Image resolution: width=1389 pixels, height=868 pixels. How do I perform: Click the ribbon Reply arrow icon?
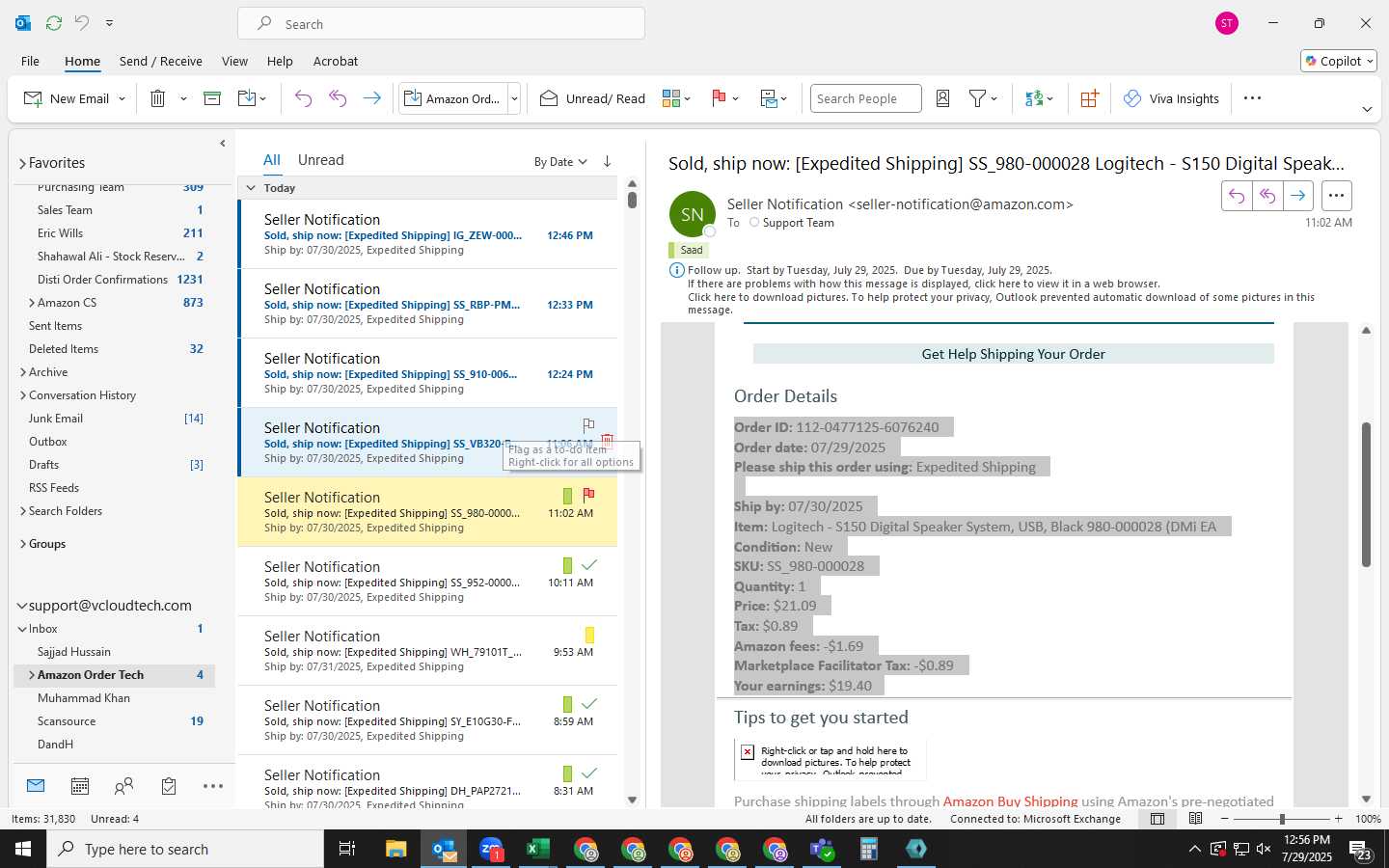[x=303, y=98]
